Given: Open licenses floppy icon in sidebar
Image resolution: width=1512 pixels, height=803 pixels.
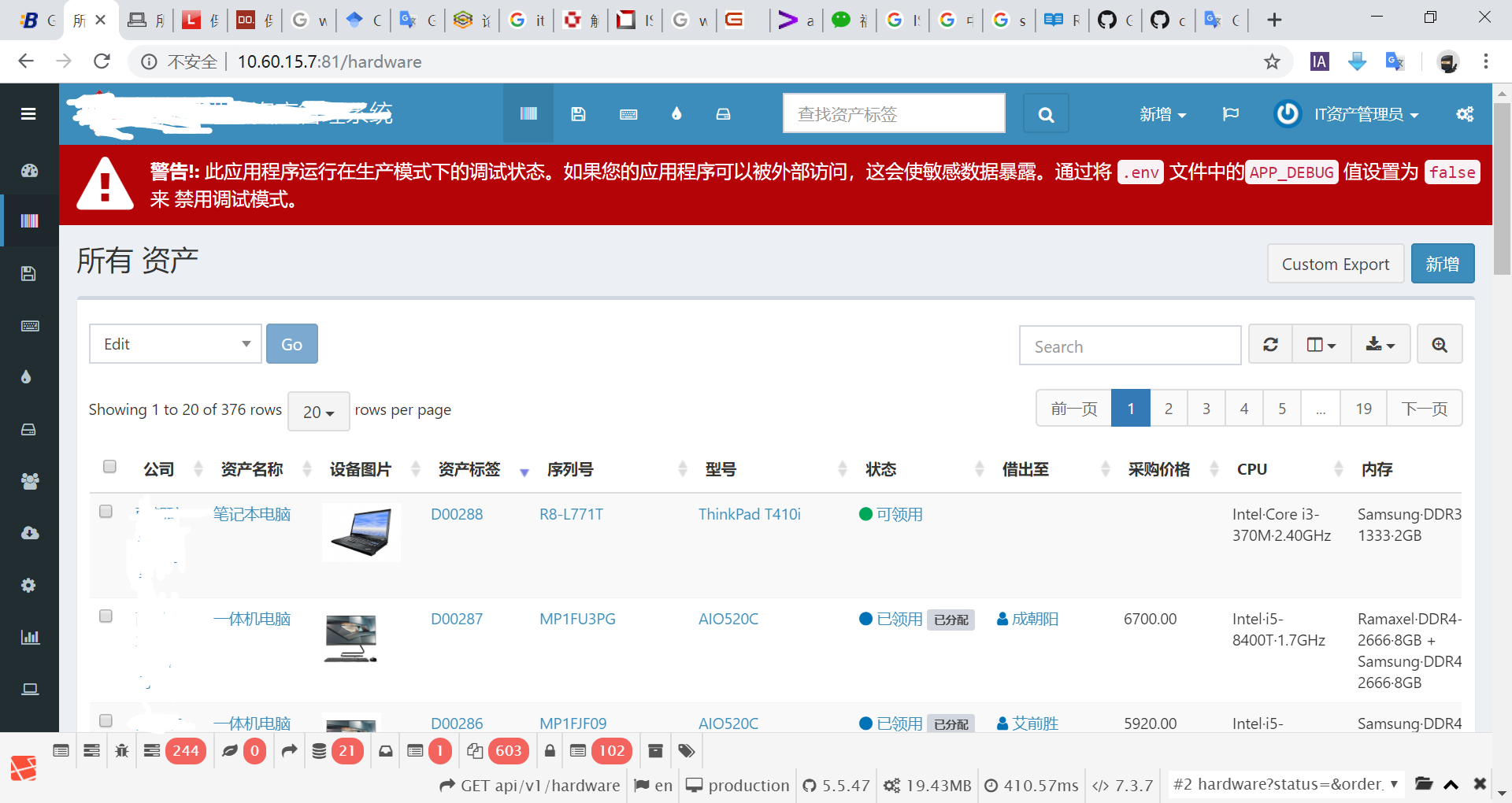Looking at the screenshot, I should coord(29,273).
